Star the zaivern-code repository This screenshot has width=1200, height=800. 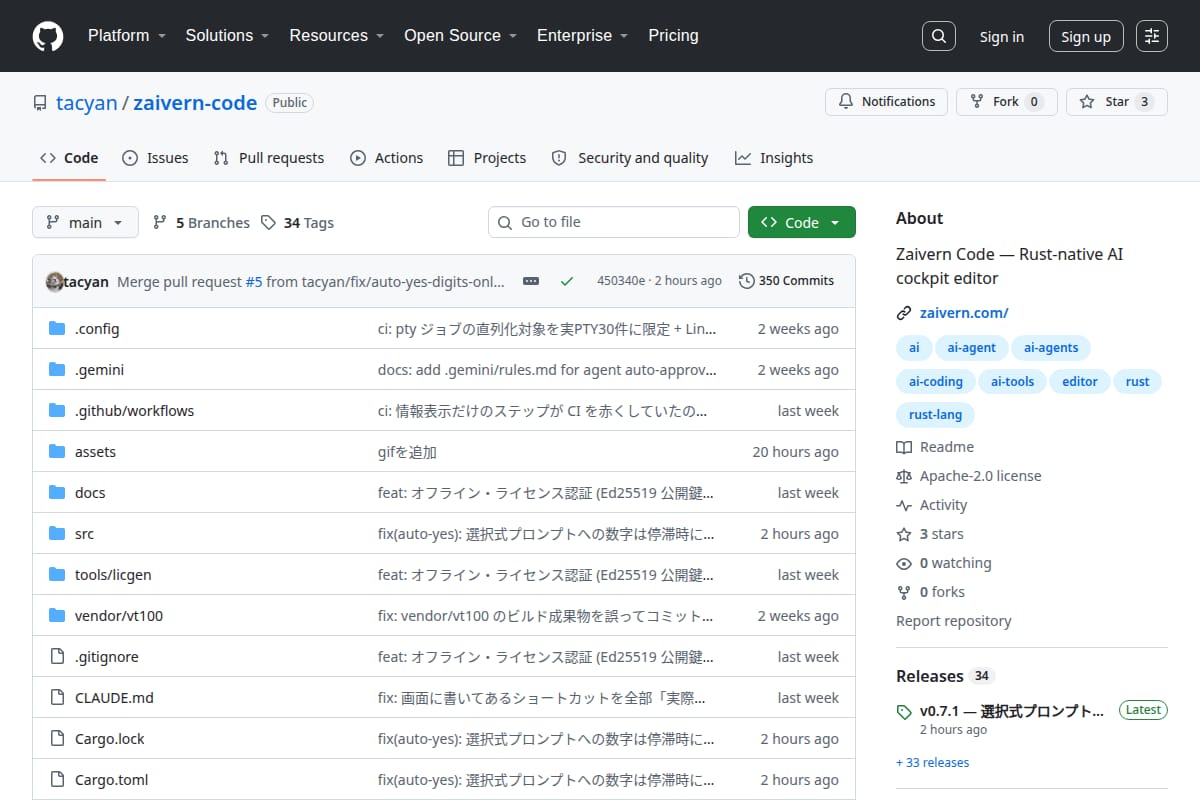click(x=1116, y=102)
